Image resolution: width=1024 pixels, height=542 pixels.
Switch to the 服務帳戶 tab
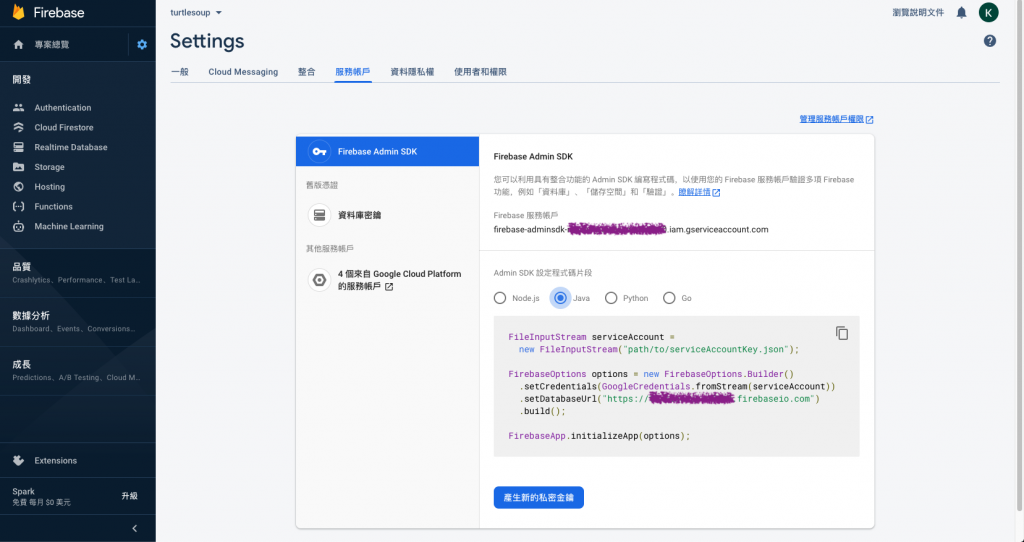[x=353, y=72]
